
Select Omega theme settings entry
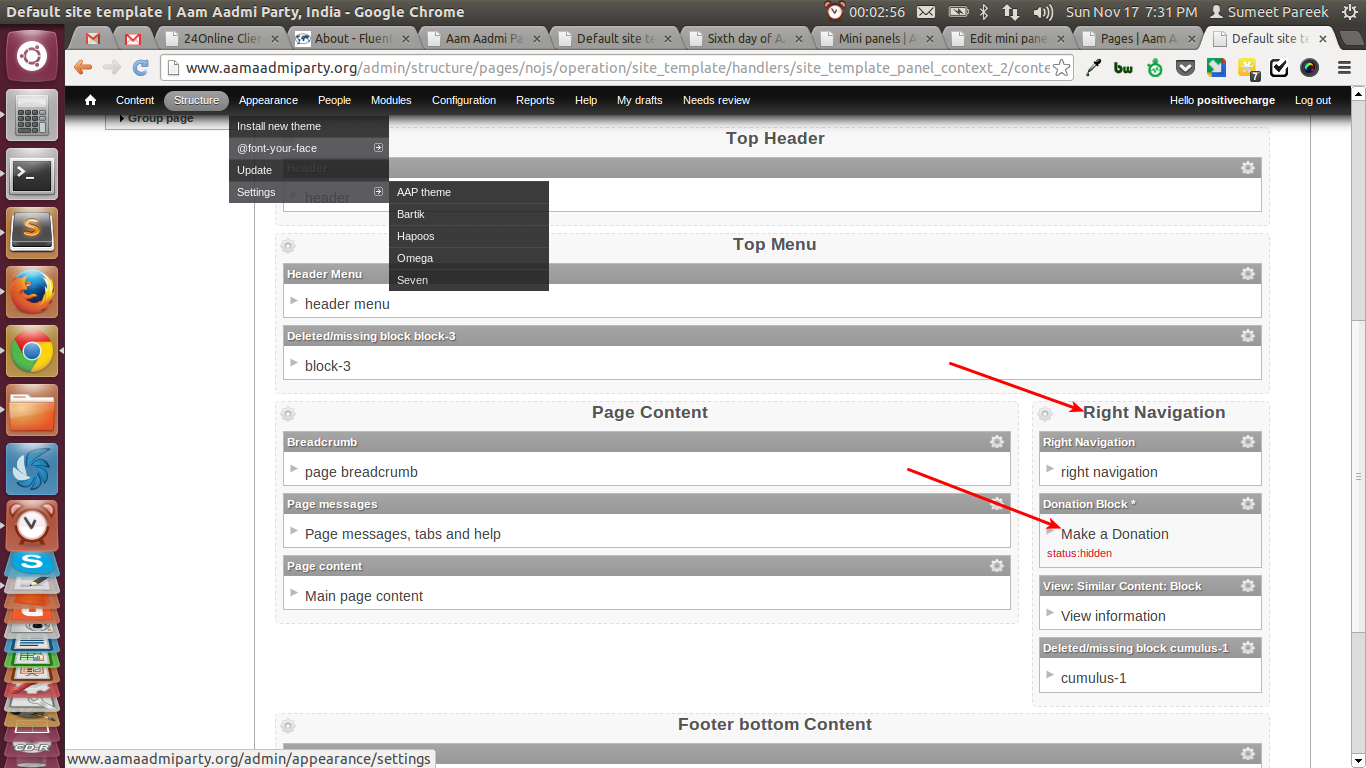[469, 258]
